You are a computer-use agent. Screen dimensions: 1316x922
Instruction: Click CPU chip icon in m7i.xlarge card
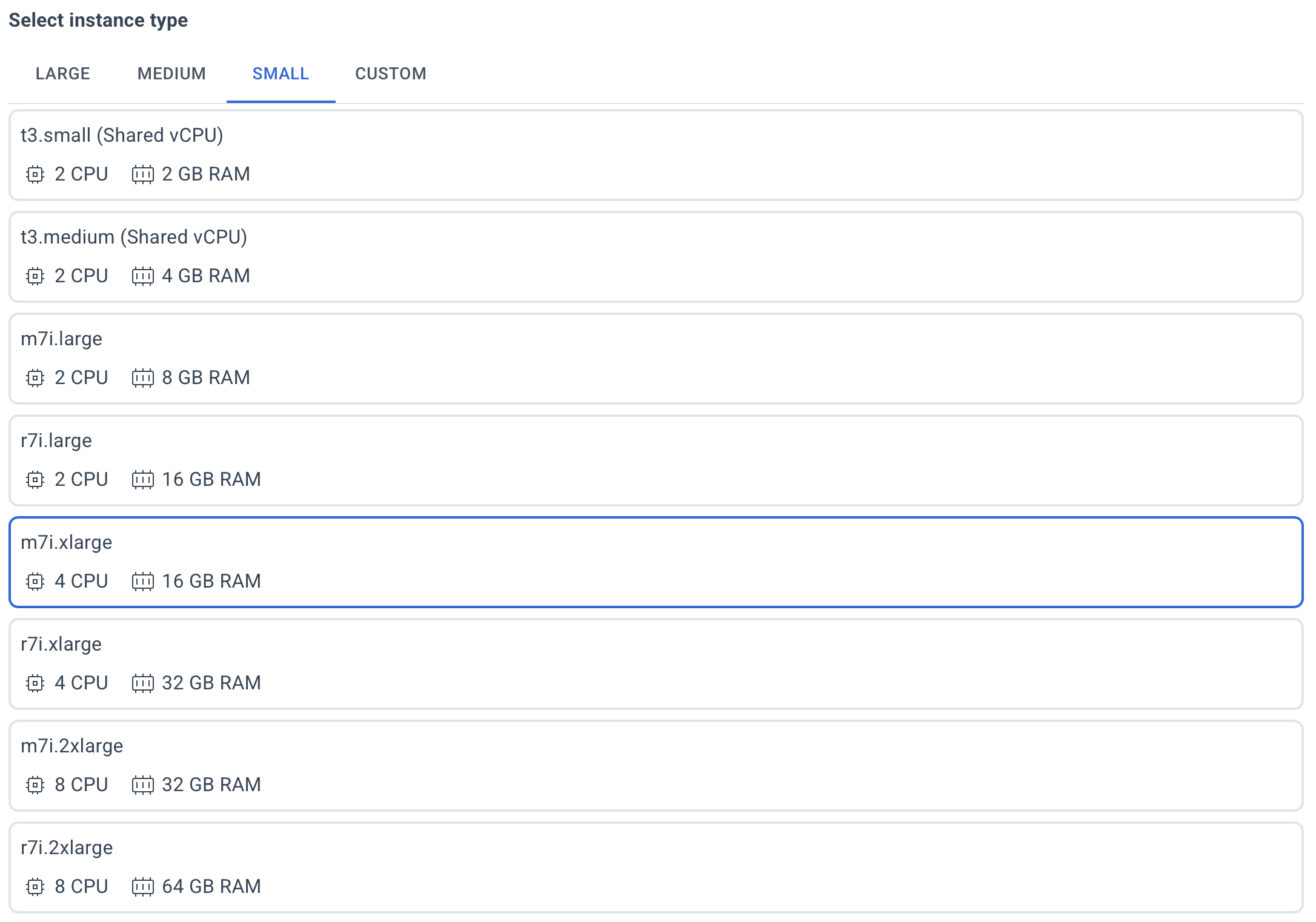tap(35, 582)
